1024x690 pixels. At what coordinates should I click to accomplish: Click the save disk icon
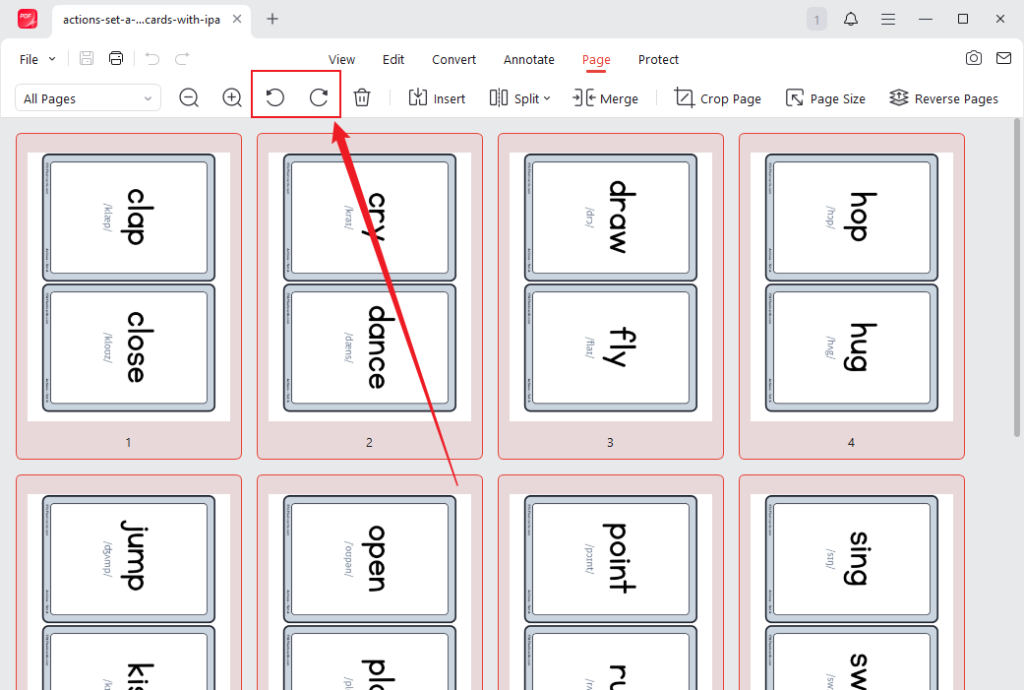point(86,59)
